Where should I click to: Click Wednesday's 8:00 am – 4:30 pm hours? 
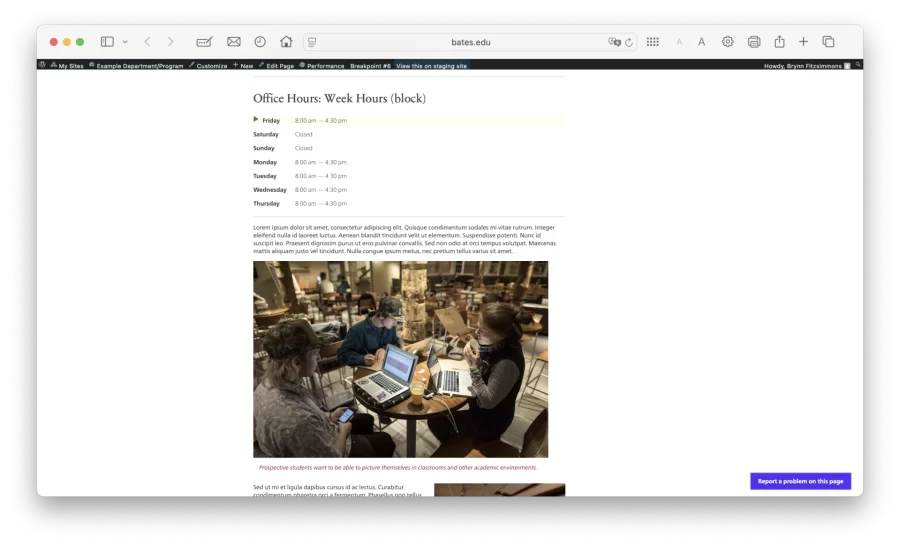point(321,190)
